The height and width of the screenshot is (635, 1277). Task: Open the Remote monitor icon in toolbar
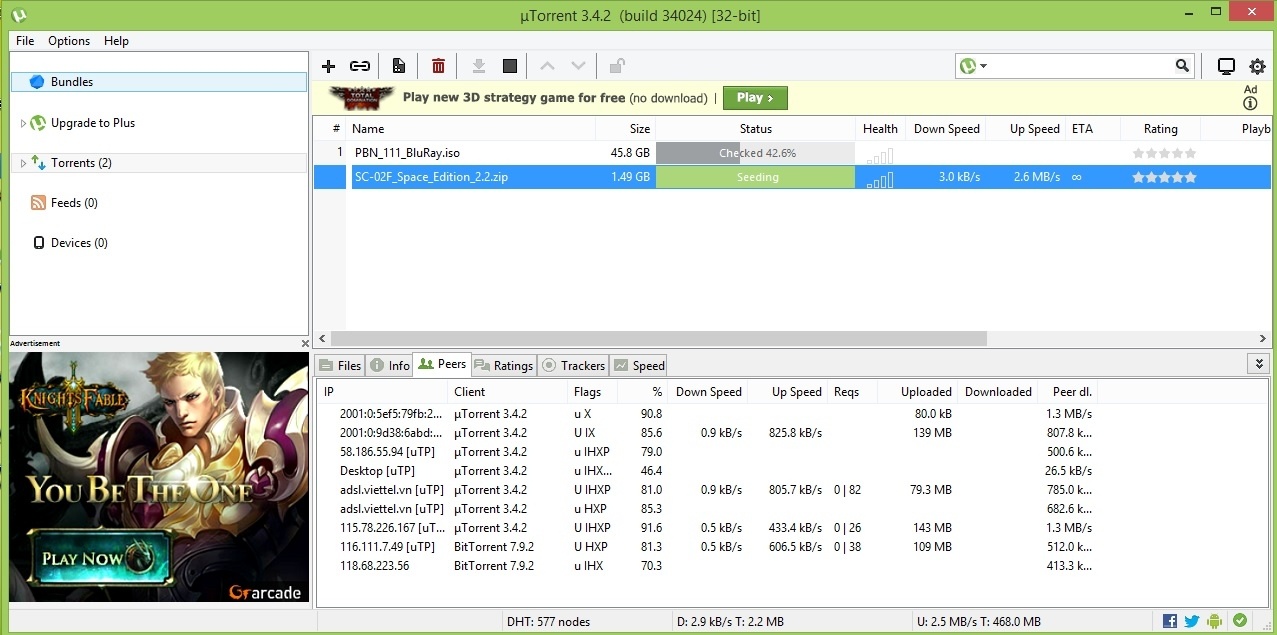click(x=1226, y=66)
